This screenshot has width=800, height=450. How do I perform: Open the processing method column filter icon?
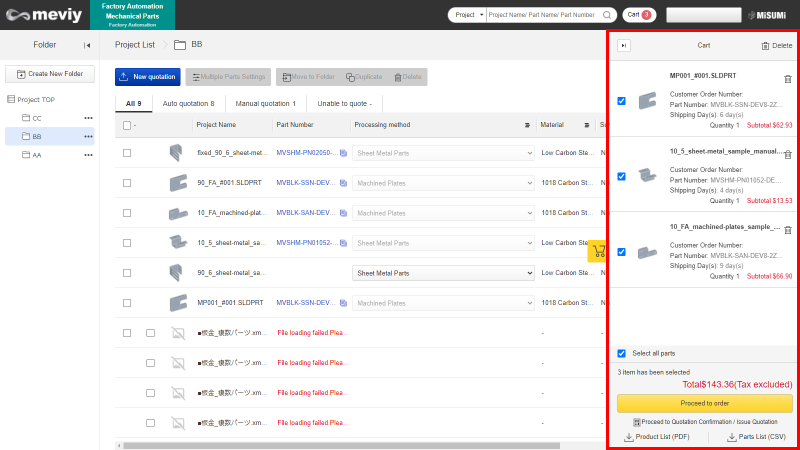point(527,125)
